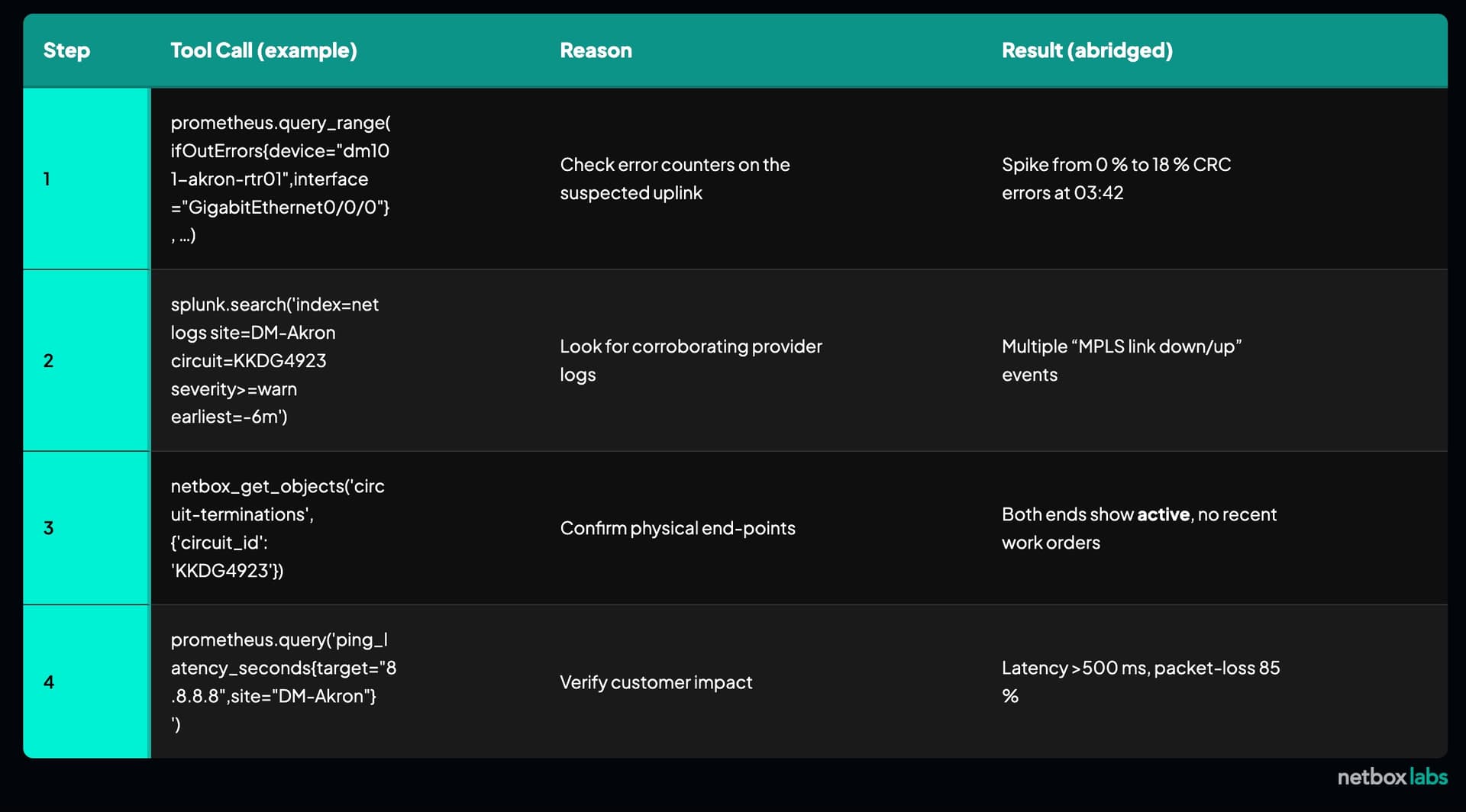Select the CRC errors spike result
Screen dimensions: 1466x812
tap(1116, 179)
